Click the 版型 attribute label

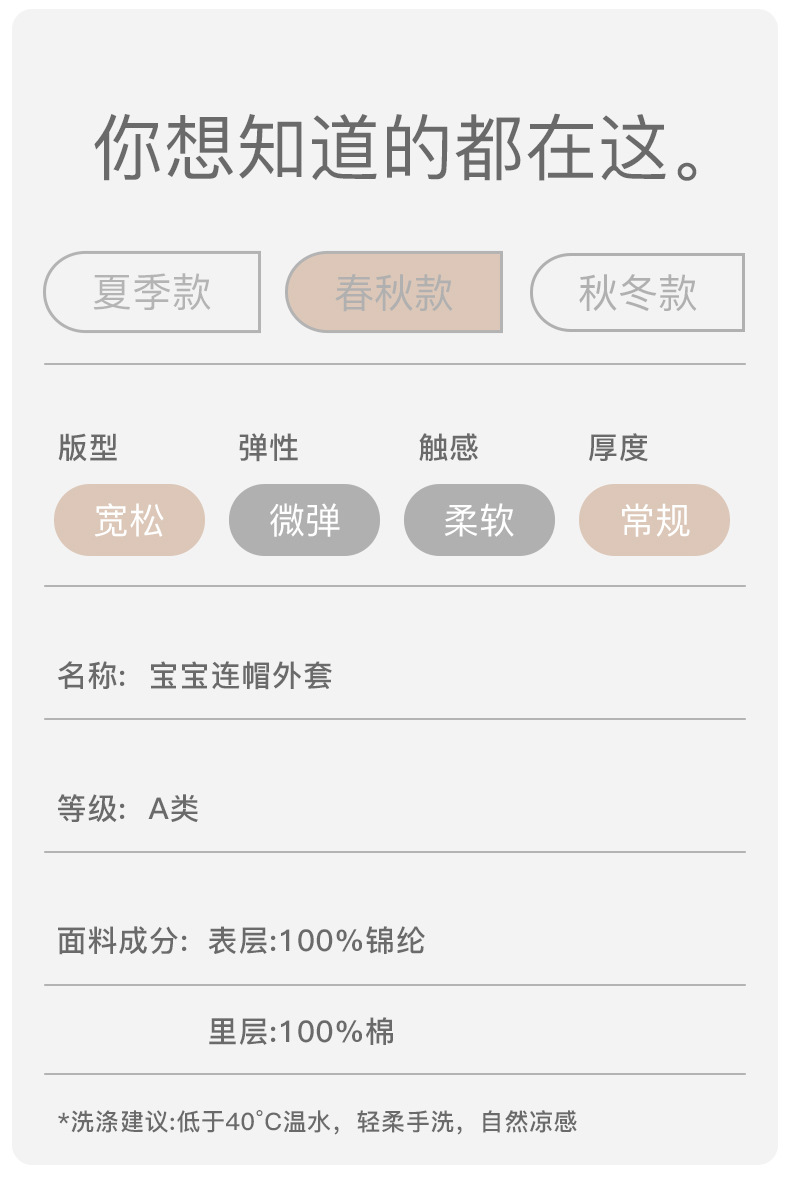tap(88, 448)
